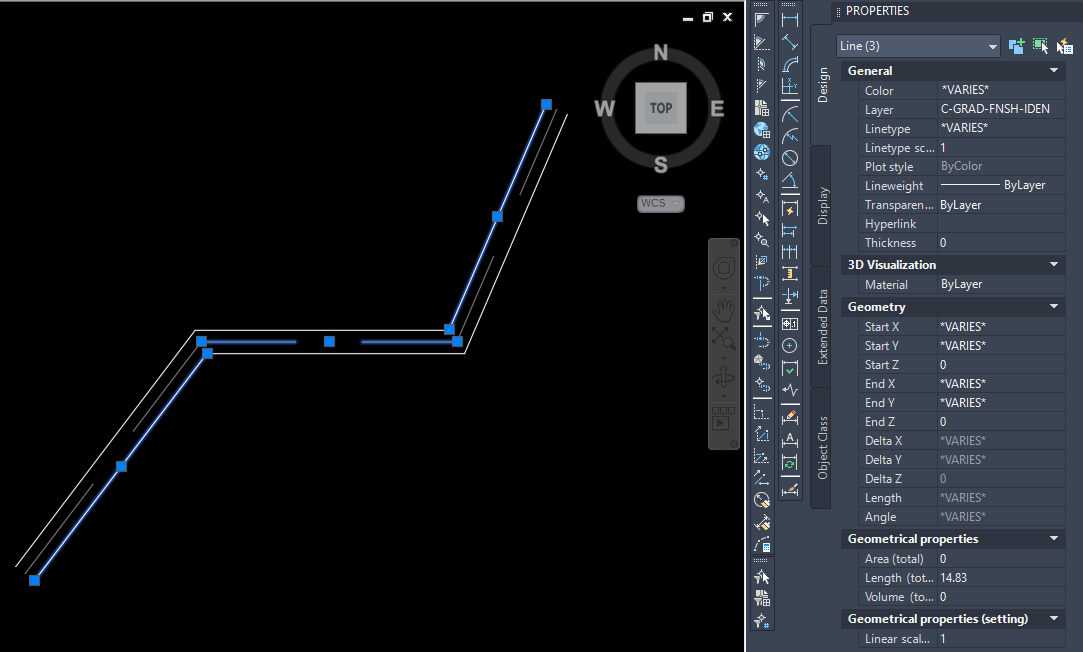Click the S compass label on ViewCube

[661, 164]
